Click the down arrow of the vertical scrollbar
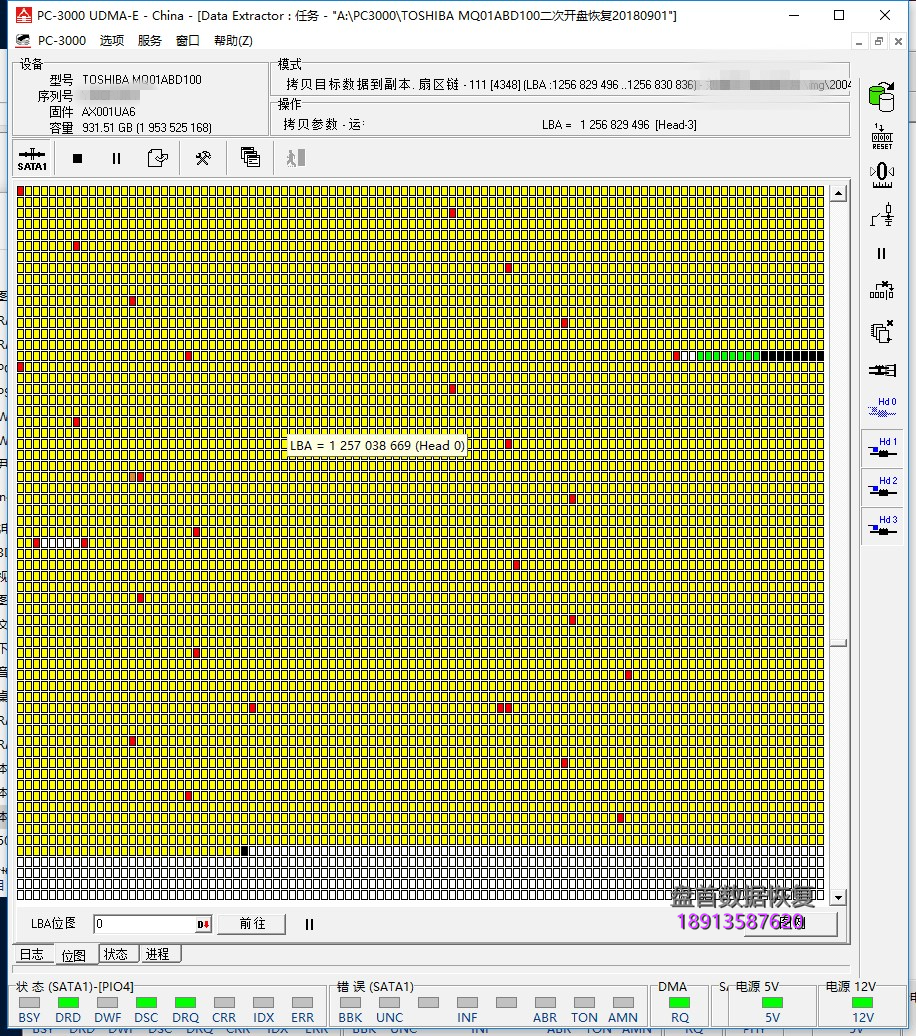Viewport: 916px width, 1036px height. pos(838,897)
